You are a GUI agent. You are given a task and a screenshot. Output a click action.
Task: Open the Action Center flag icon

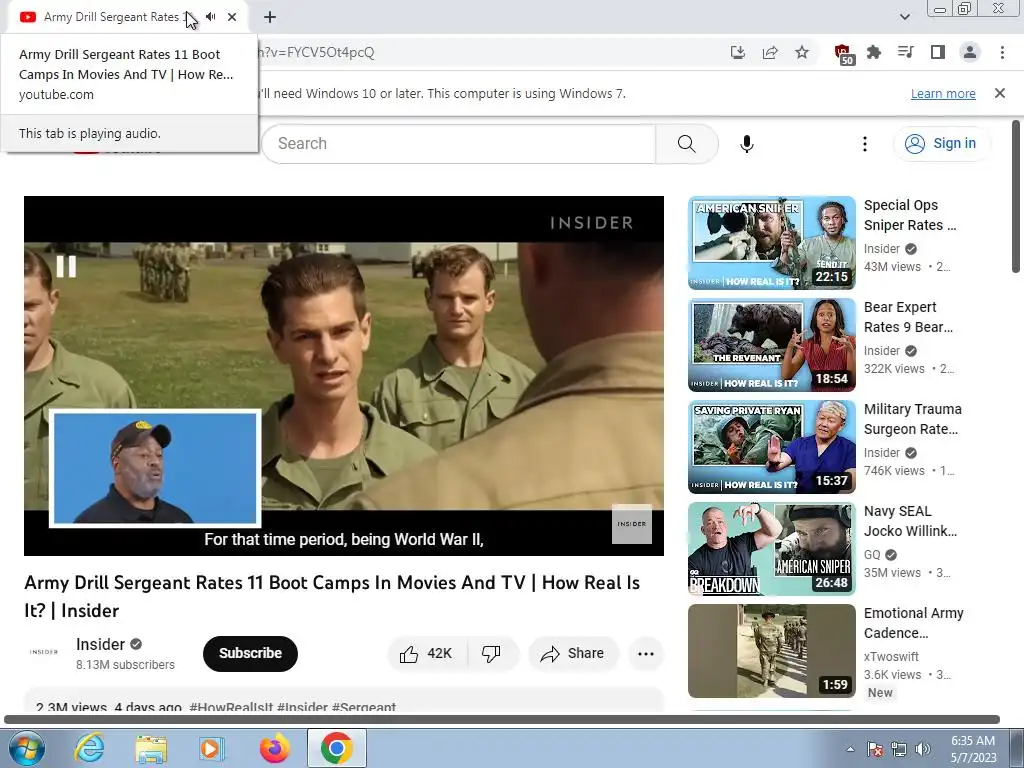875,749
